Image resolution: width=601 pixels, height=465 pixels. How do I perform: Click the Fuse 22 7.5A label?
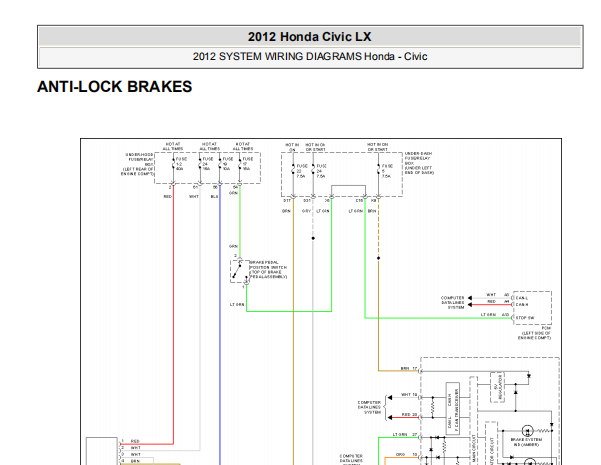(302, 171)
